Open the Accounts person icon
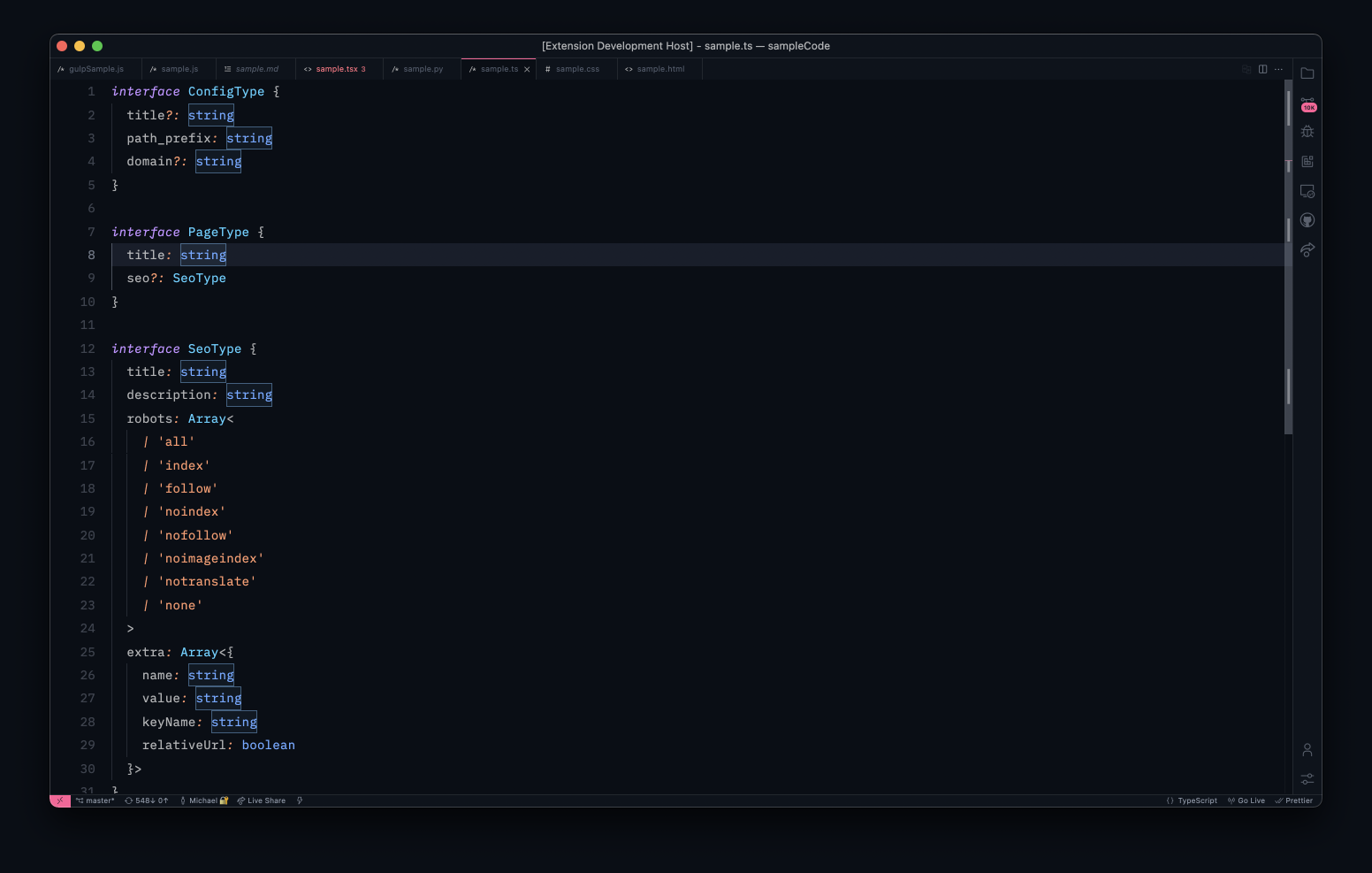The width and height of the screenshot is (1372, 873). tap(1307, 750)
